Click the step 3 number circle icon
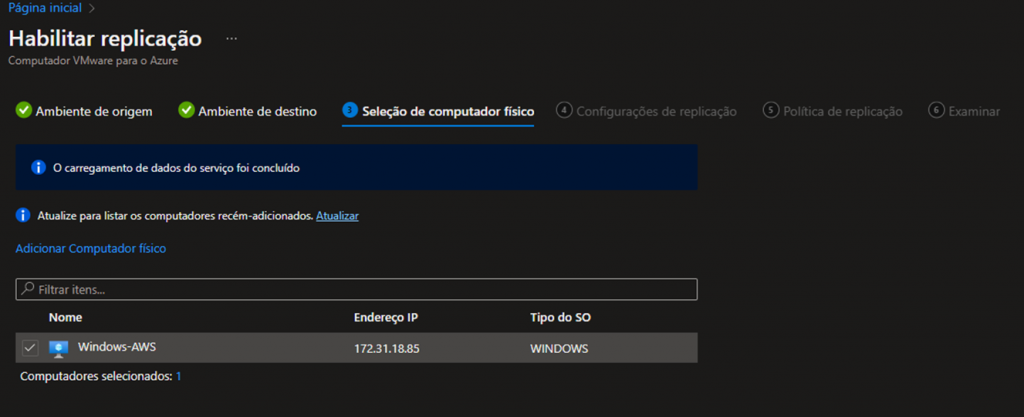The width and height of the screenshot is (1024, 417). tap(350, 111)
